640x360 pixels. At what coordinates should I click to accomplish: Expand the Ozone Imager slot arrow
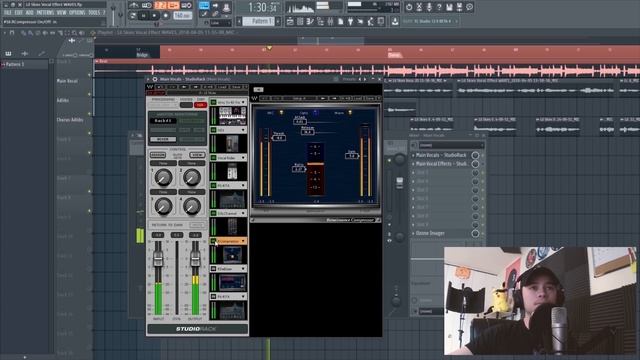pyautogui.click(x=413, y=233)
